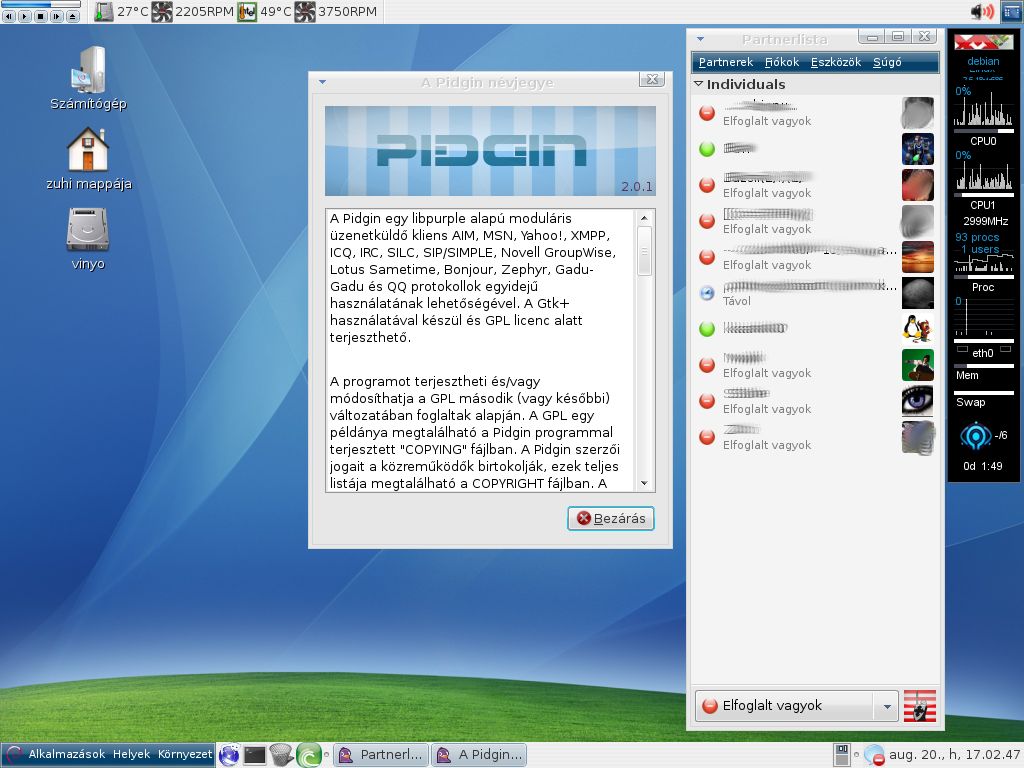The image size is (1024, 768).
Task: Click the Pidgin busy tray icon
Action: (874, 755)
